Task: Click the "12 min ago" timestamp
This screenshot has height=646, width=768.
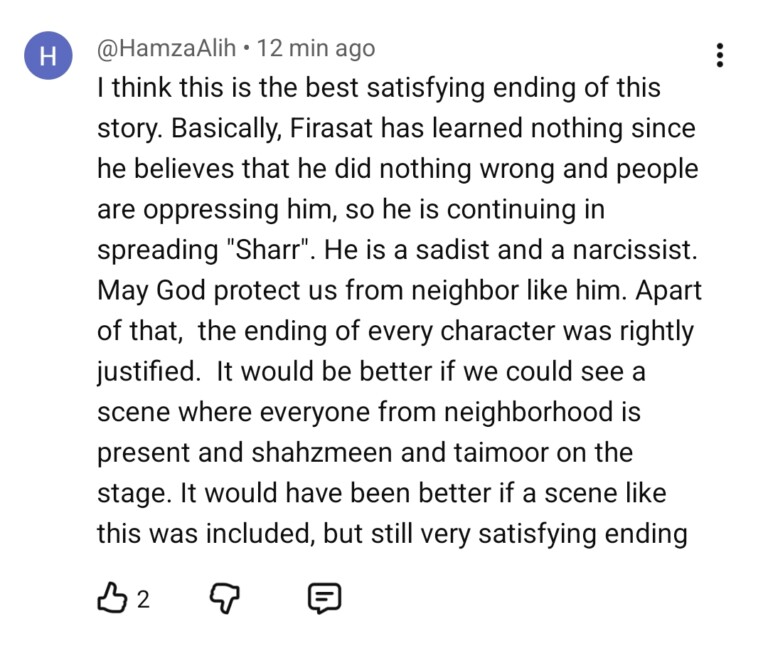Action: click(x=316, y=48)
